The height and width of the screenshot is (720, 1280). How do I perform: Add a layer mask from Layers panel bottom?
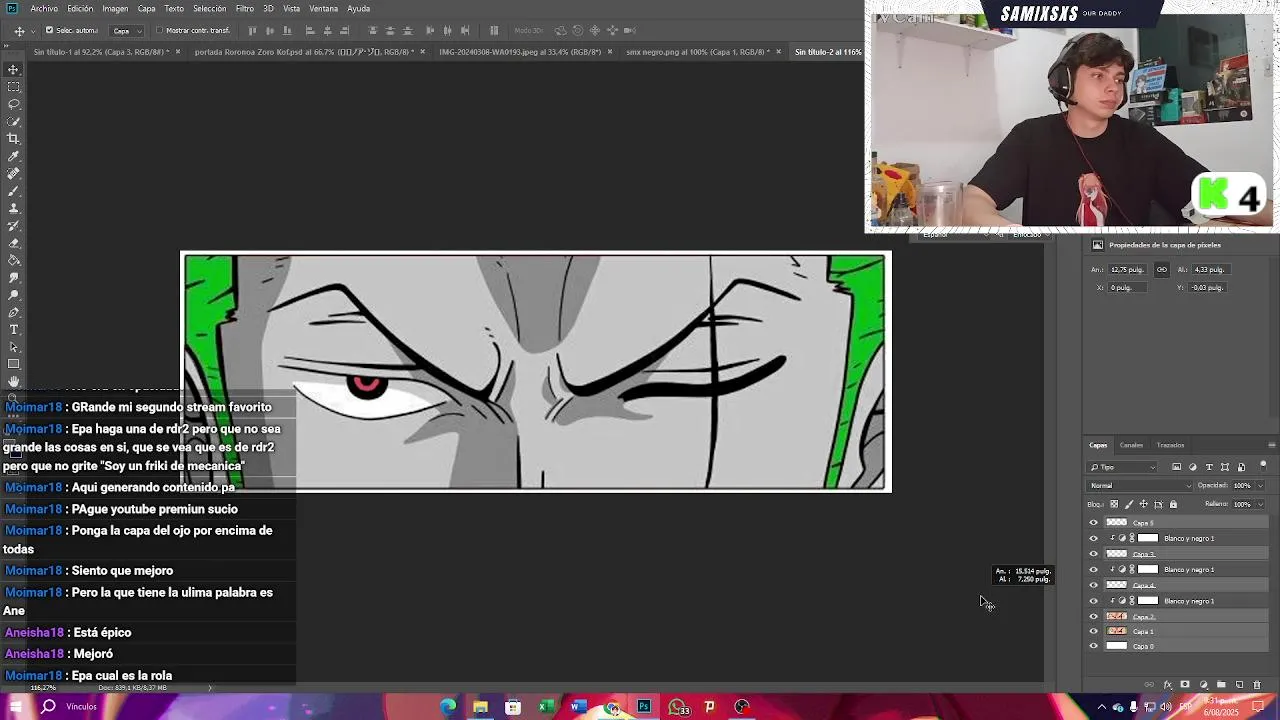[1185, 685]
